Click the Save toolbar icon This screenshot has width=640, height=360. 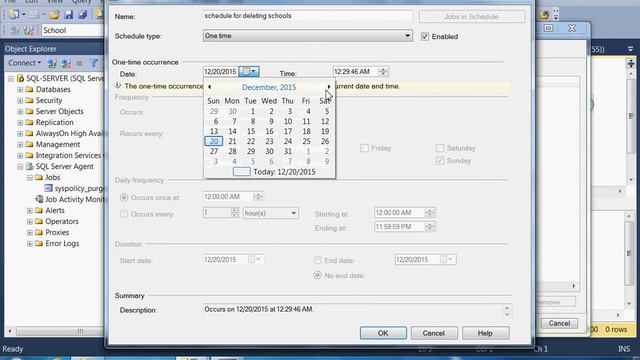click(x=69, y=15)
